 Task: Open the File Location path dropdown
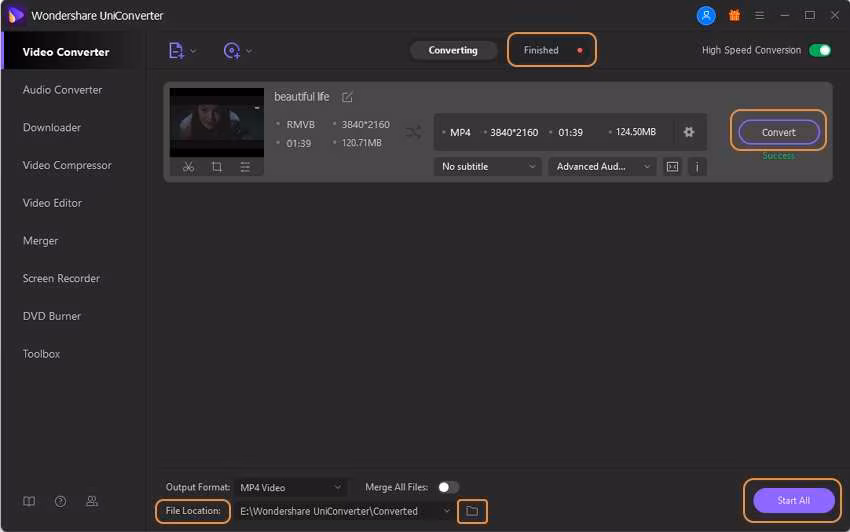click(345, 511)
